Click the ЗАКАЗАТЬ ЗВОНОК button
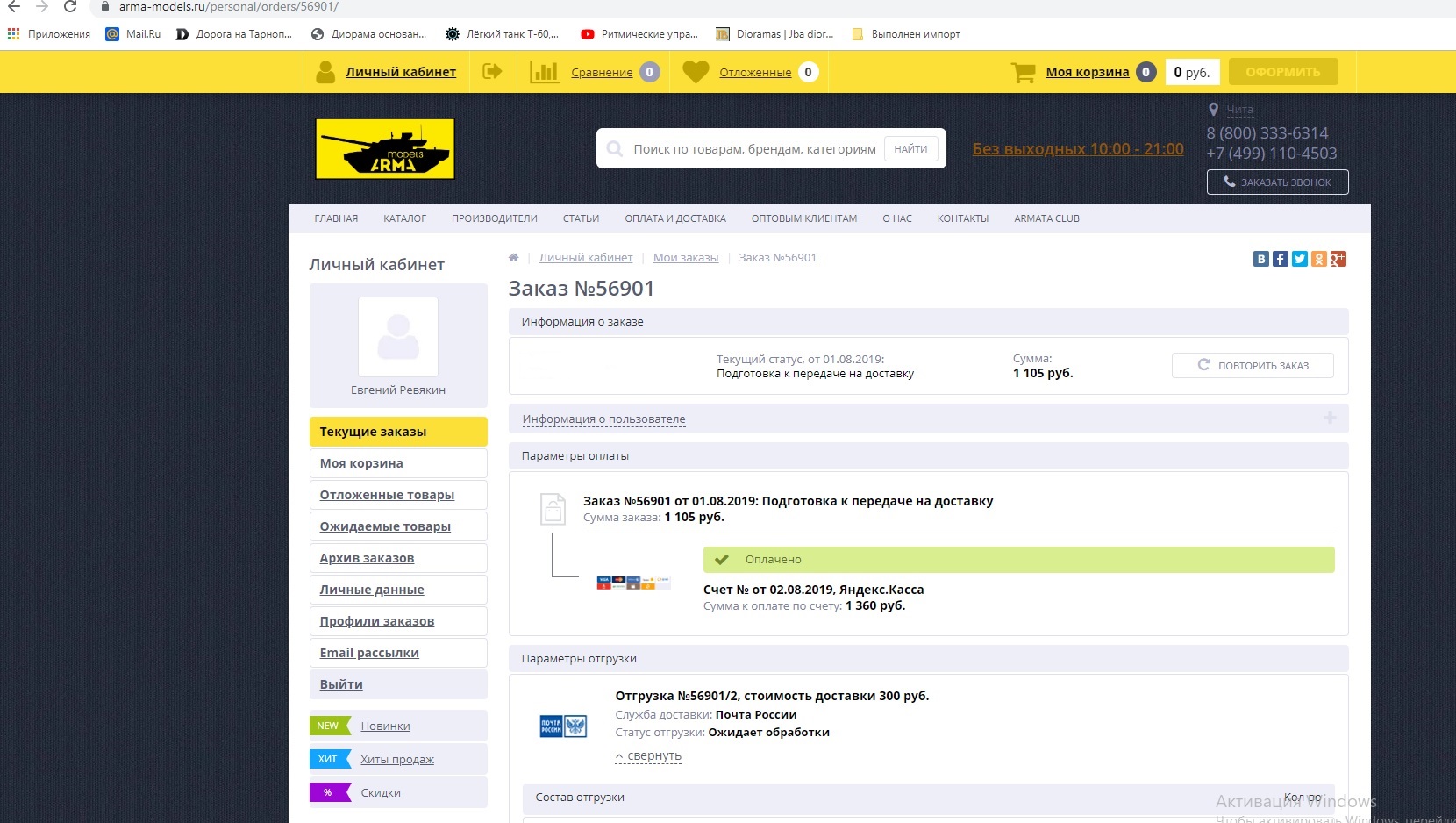This screenshot has height=823, width=1456. click(1277, 182)
